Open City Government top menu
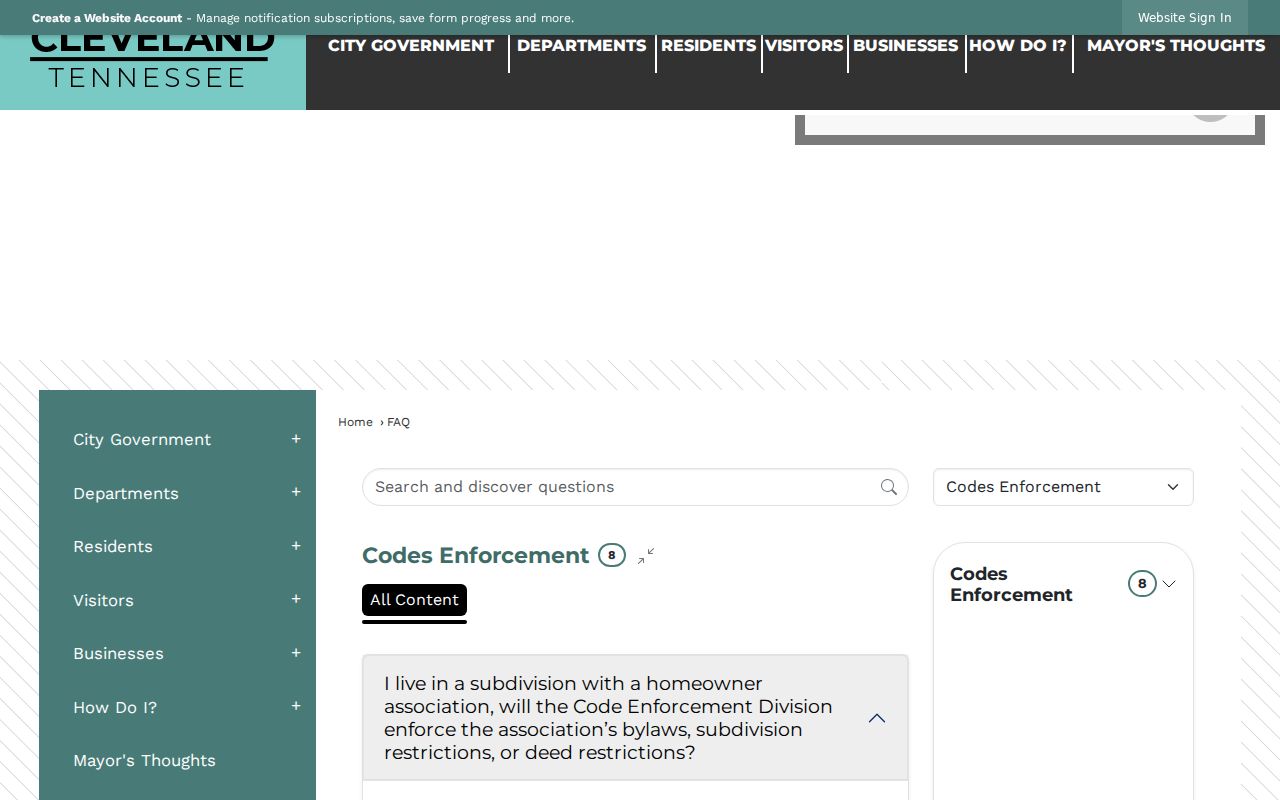Screen dimensions: 1280x800 click(x=411, y=45)
